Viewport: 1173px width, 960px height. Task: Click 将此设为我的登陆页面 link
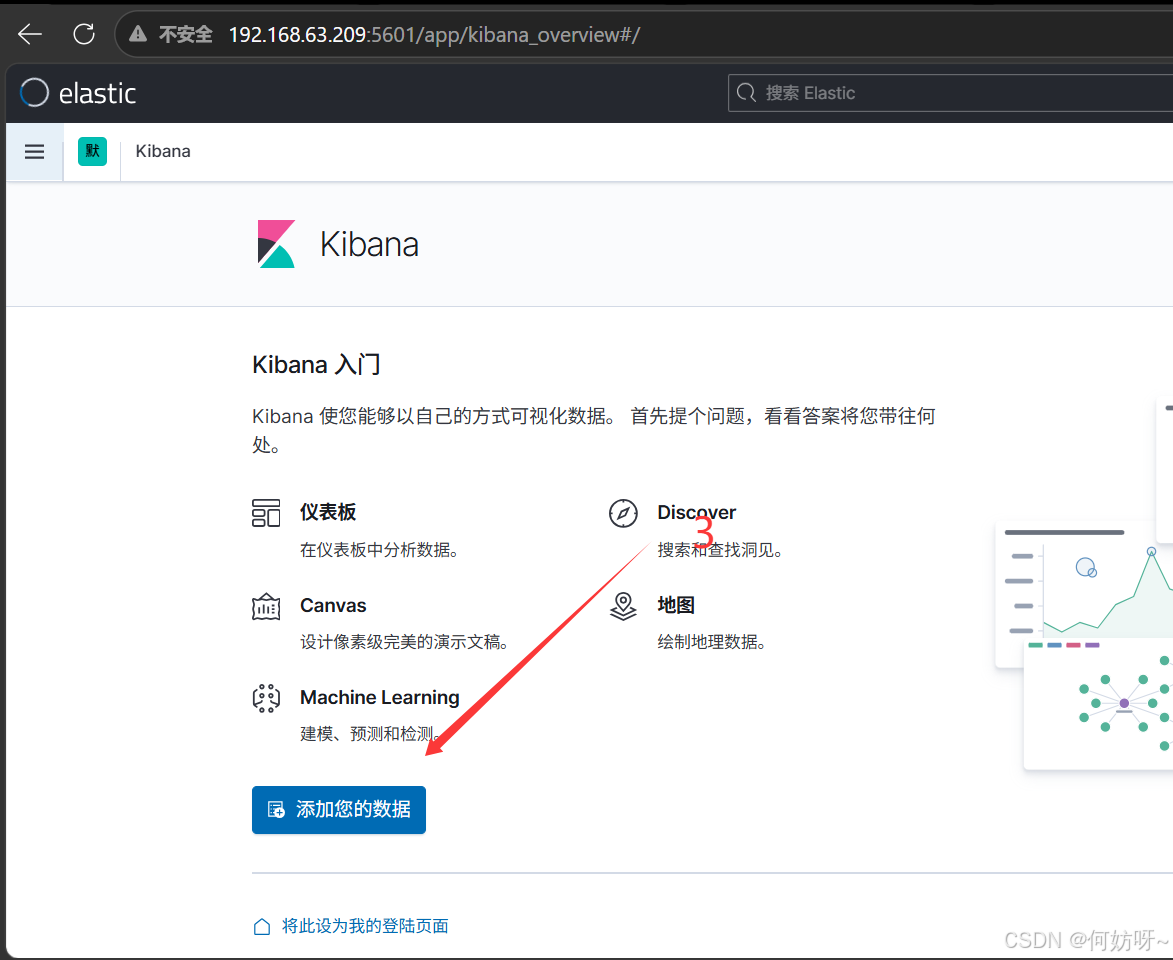(365, 926)
